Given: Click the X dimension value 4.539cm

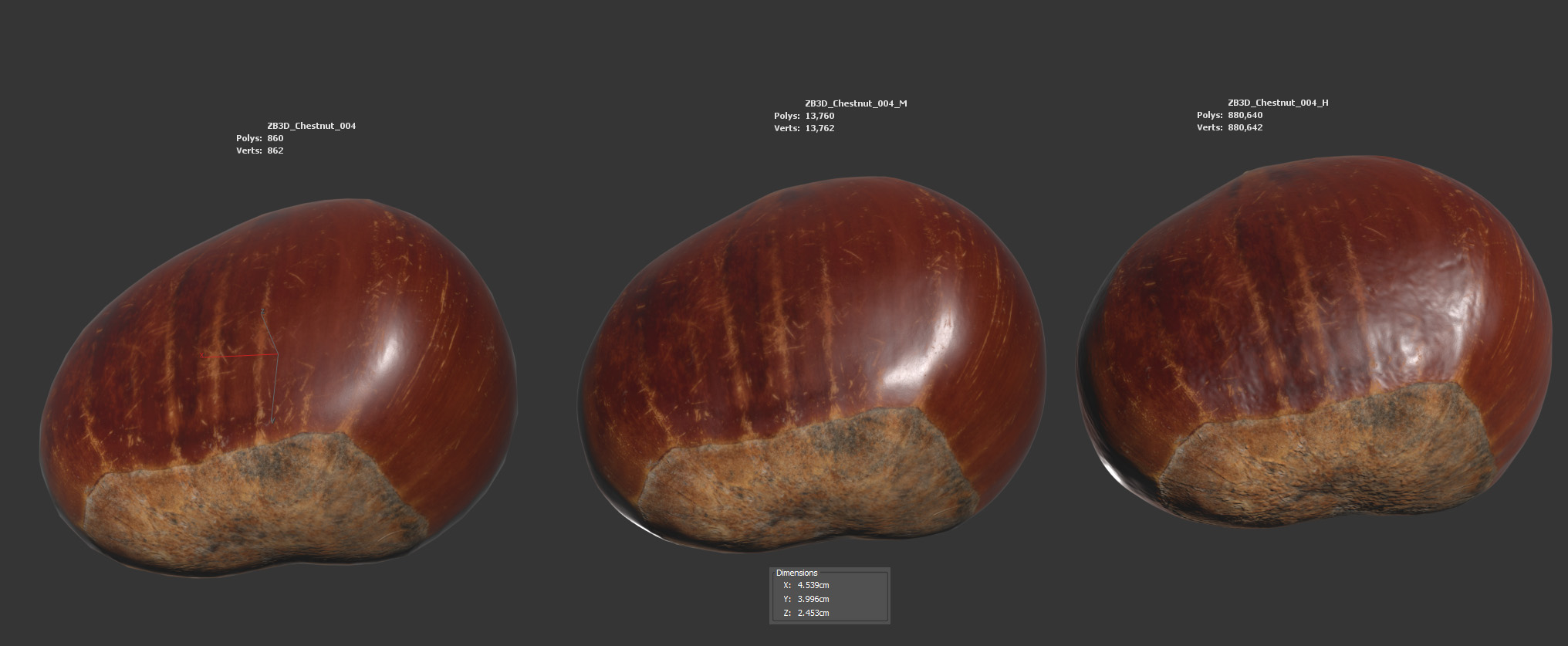Looking at the screenshot, I should coord(813,586).
